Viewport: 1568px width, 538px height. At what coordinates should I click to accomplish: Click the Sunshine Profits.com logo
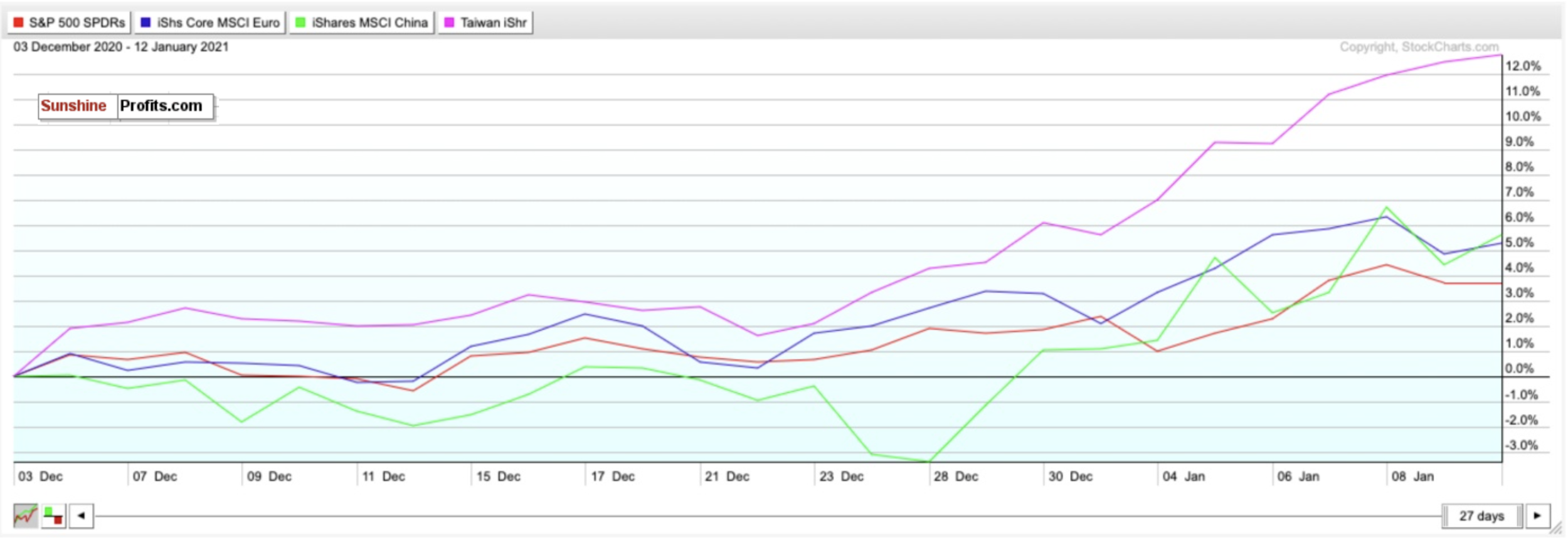coord(126,106)
